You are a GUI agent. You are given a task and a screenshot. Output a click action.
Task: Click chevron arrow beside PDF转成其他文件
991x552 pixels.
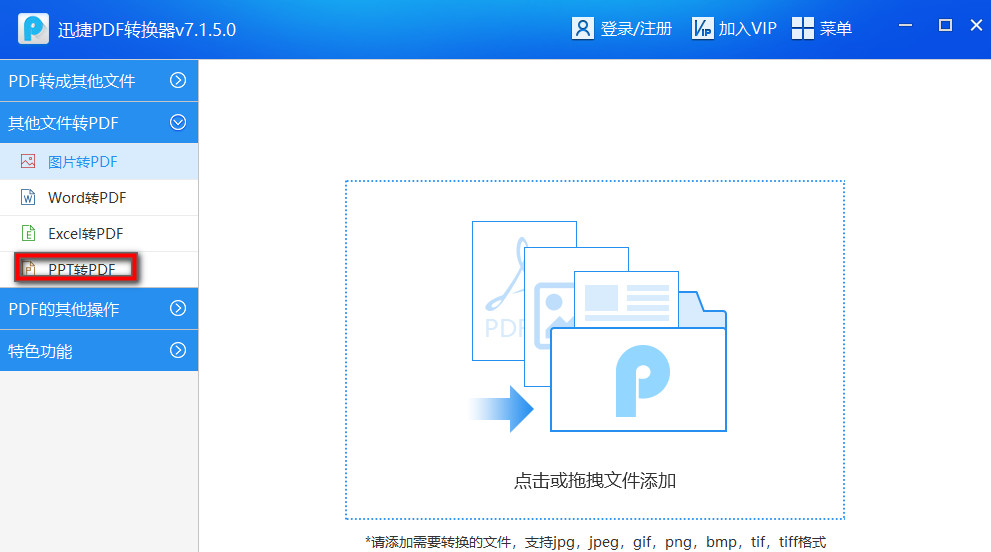178,80
